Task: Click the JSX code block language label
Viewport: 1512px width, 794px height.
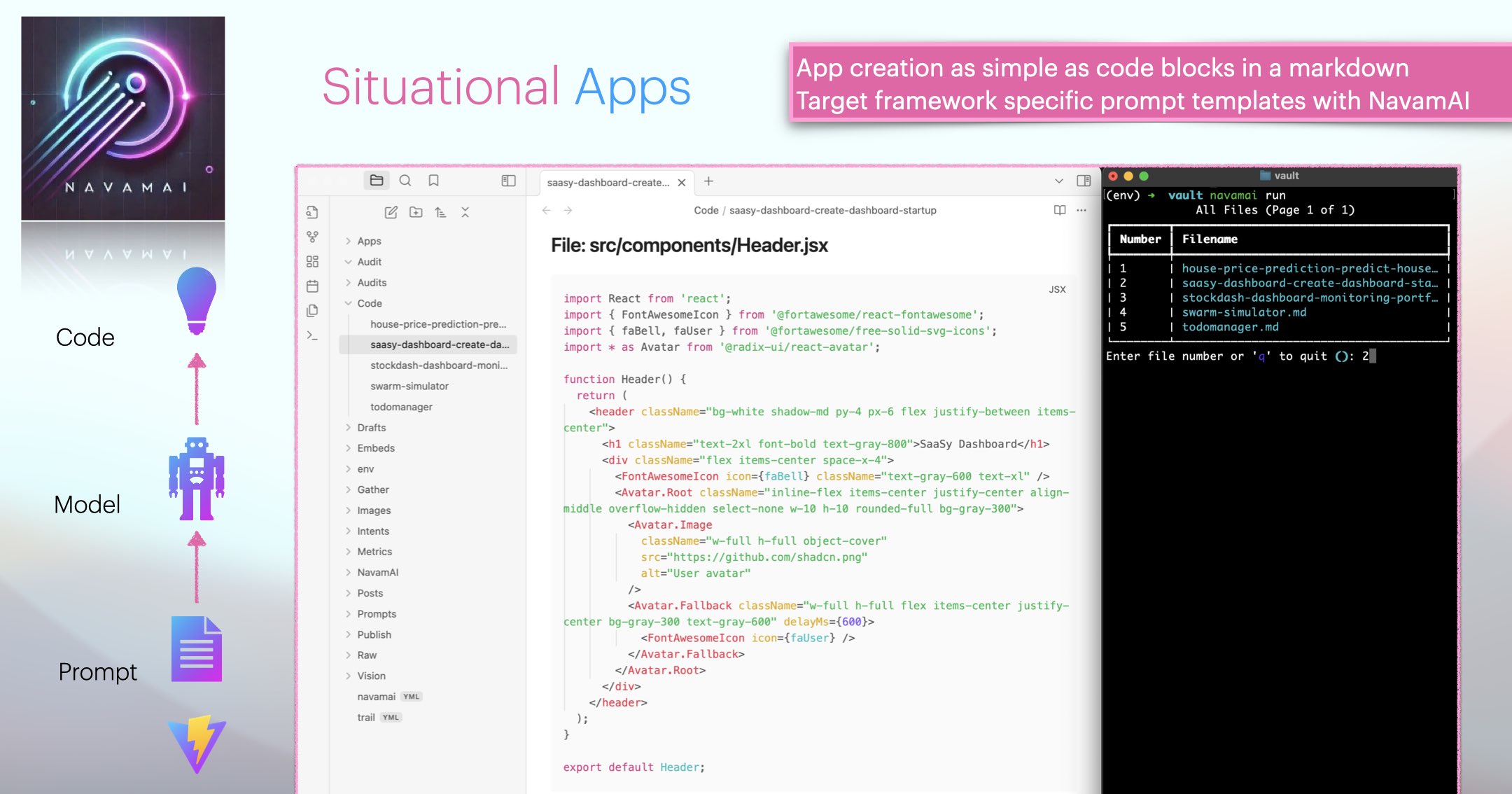Action: pos(1057,289)
